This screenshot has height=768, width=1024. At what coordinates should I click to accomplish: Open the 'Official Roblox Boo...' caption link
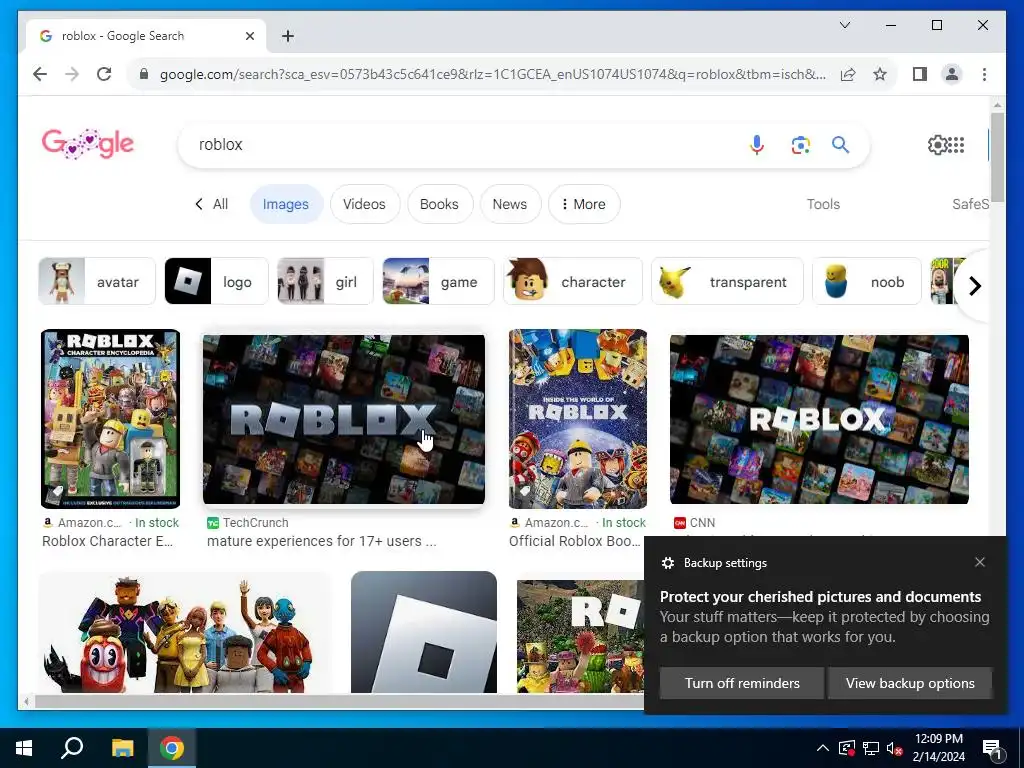575,541
